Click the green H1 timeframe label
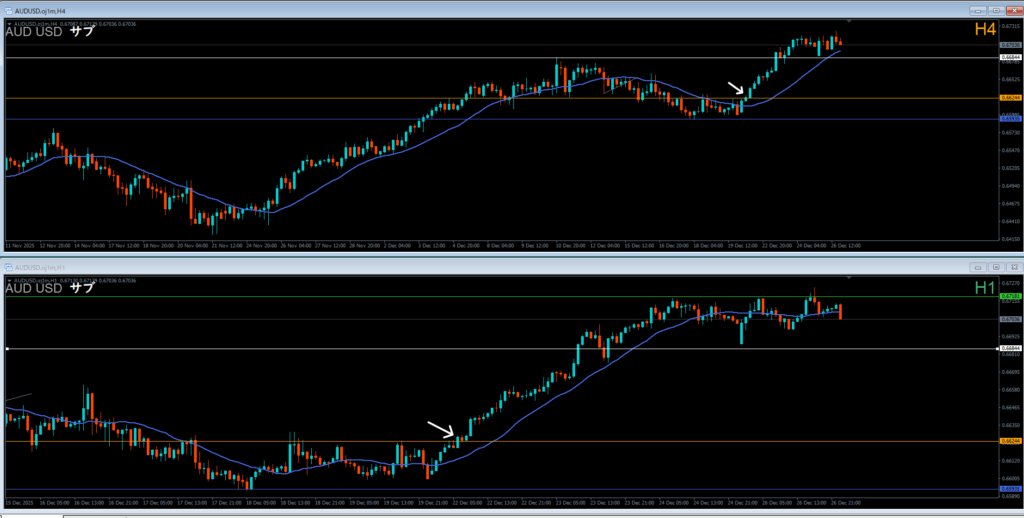The width and height of the screenshot is (1024, 518). (x=984, y=288)
